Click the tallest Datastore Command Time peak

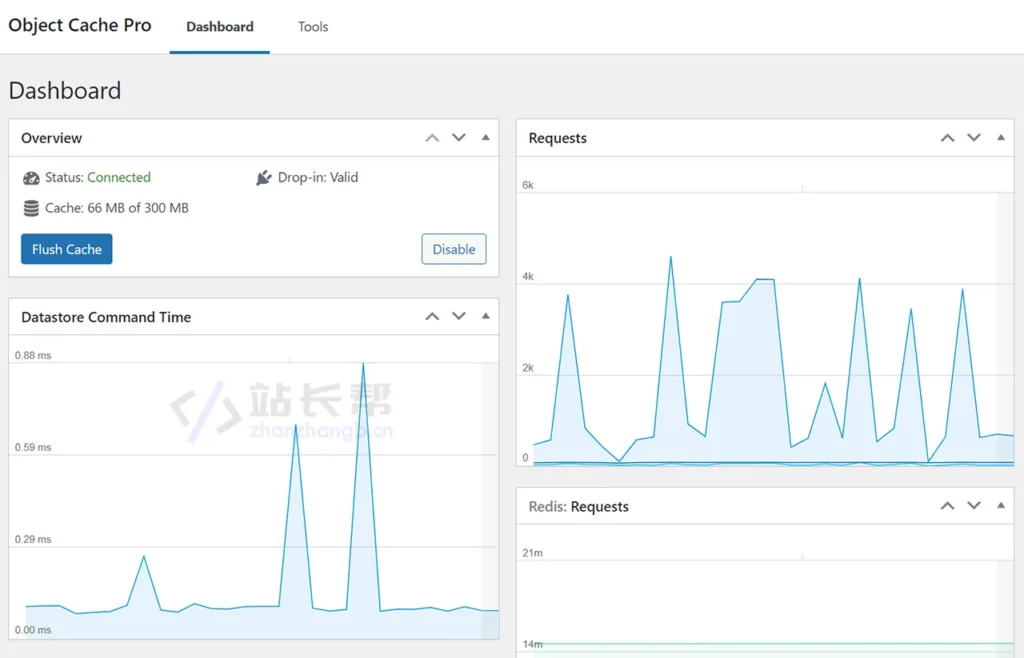[x=362, y=365]
